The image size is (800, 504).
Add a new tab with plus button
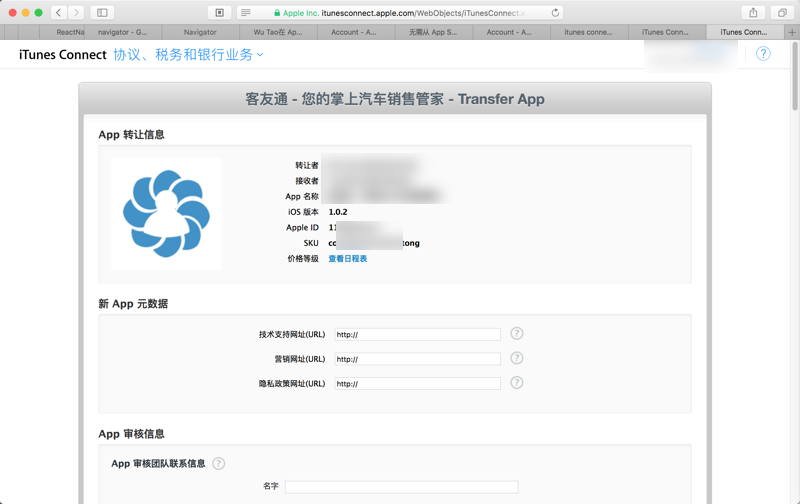tap(792, 32)
